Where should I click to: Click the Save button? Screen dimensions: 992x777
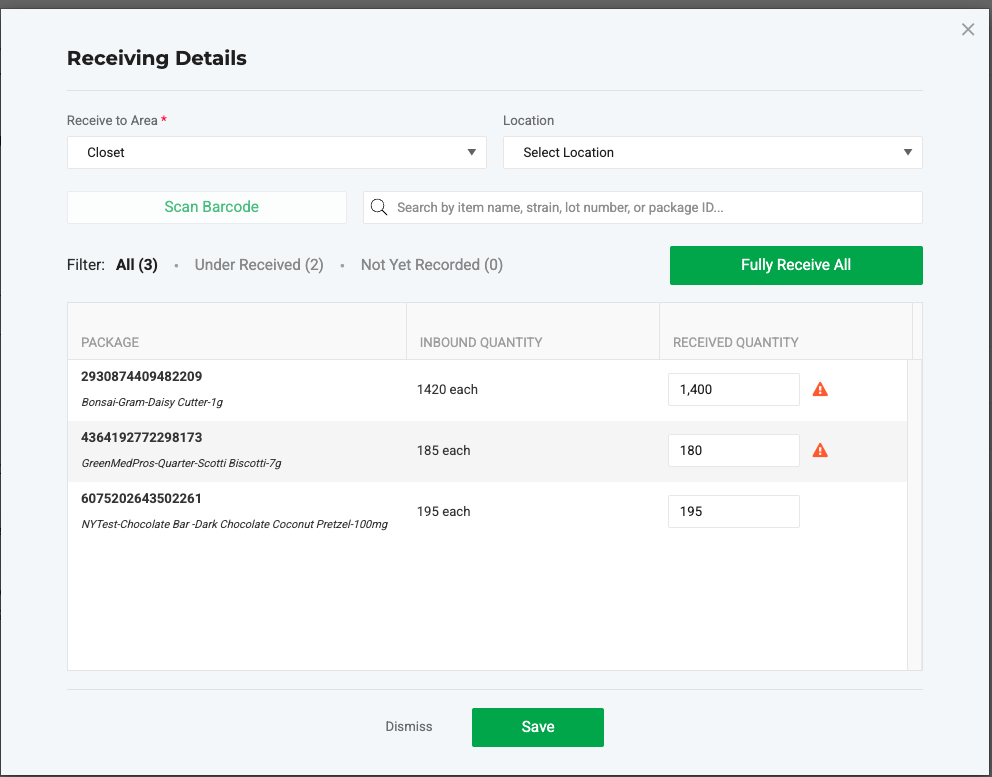tap(538, 727)
